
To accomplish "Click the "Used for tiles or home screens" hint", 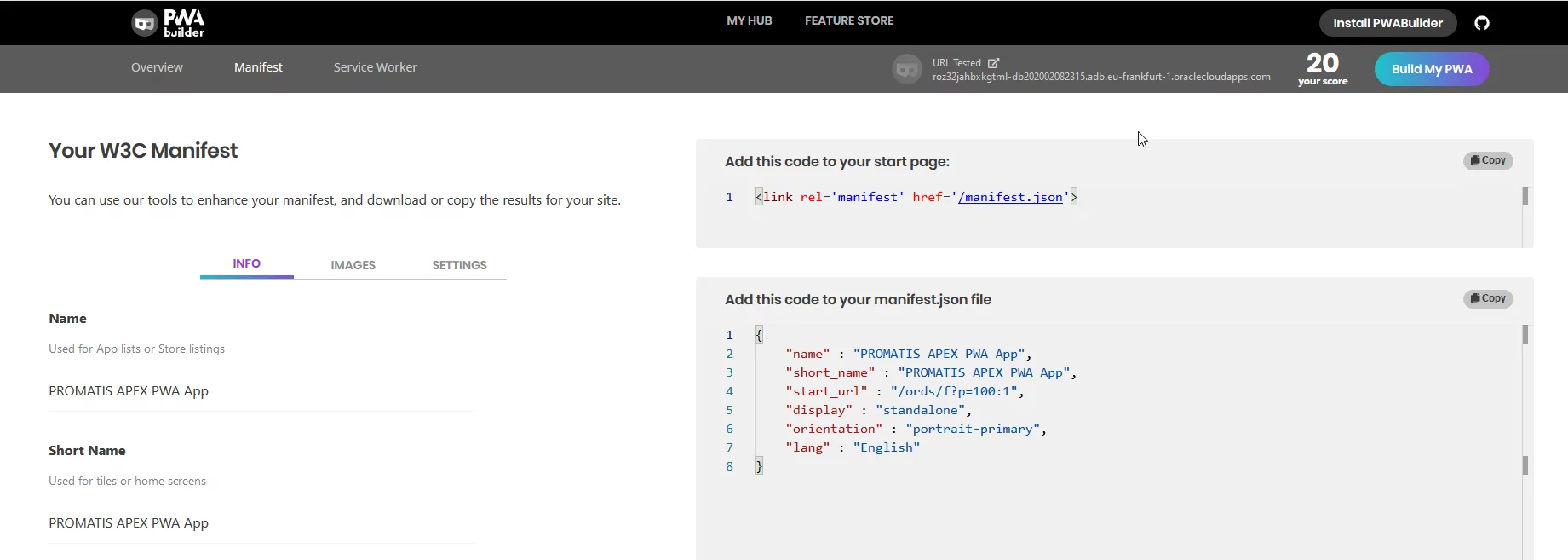I will (x=128, y=481).
